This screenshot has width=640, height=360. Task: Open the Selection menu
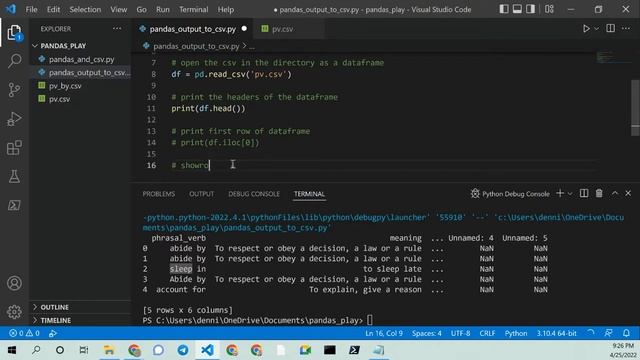point(85,9)
